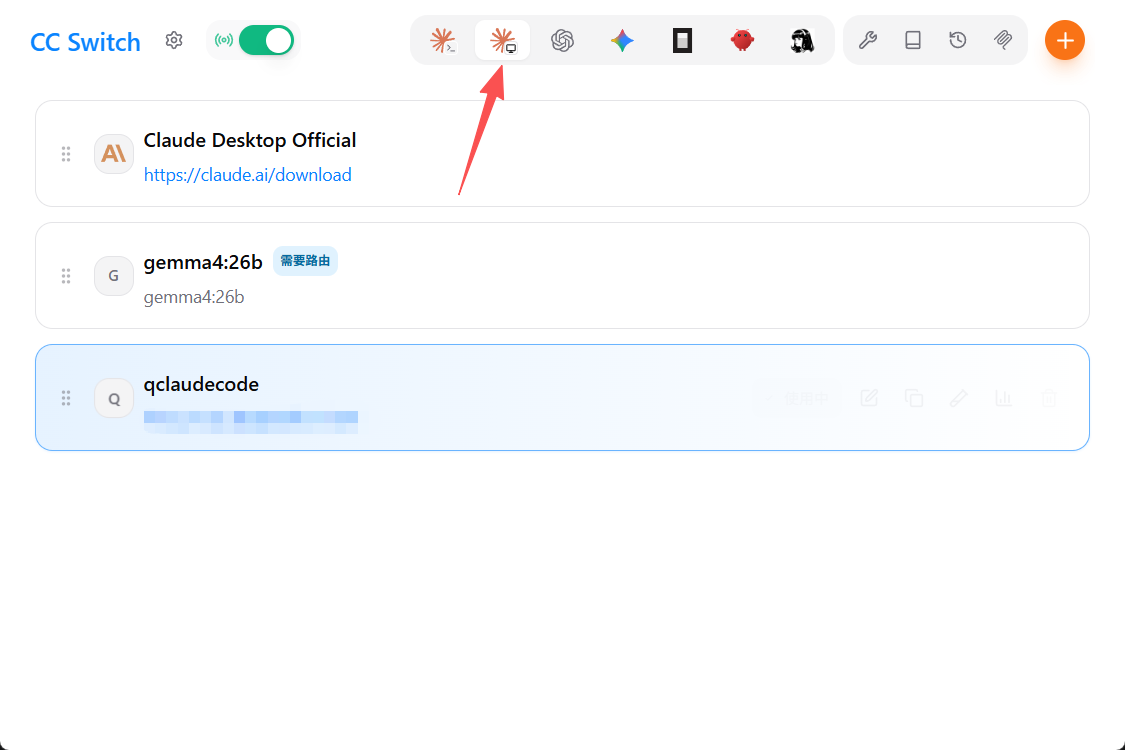Viewport: 1125px width, 750px height.
Task: Grab the drag handle of Claude Desktop Official
Action: point(66,154)
